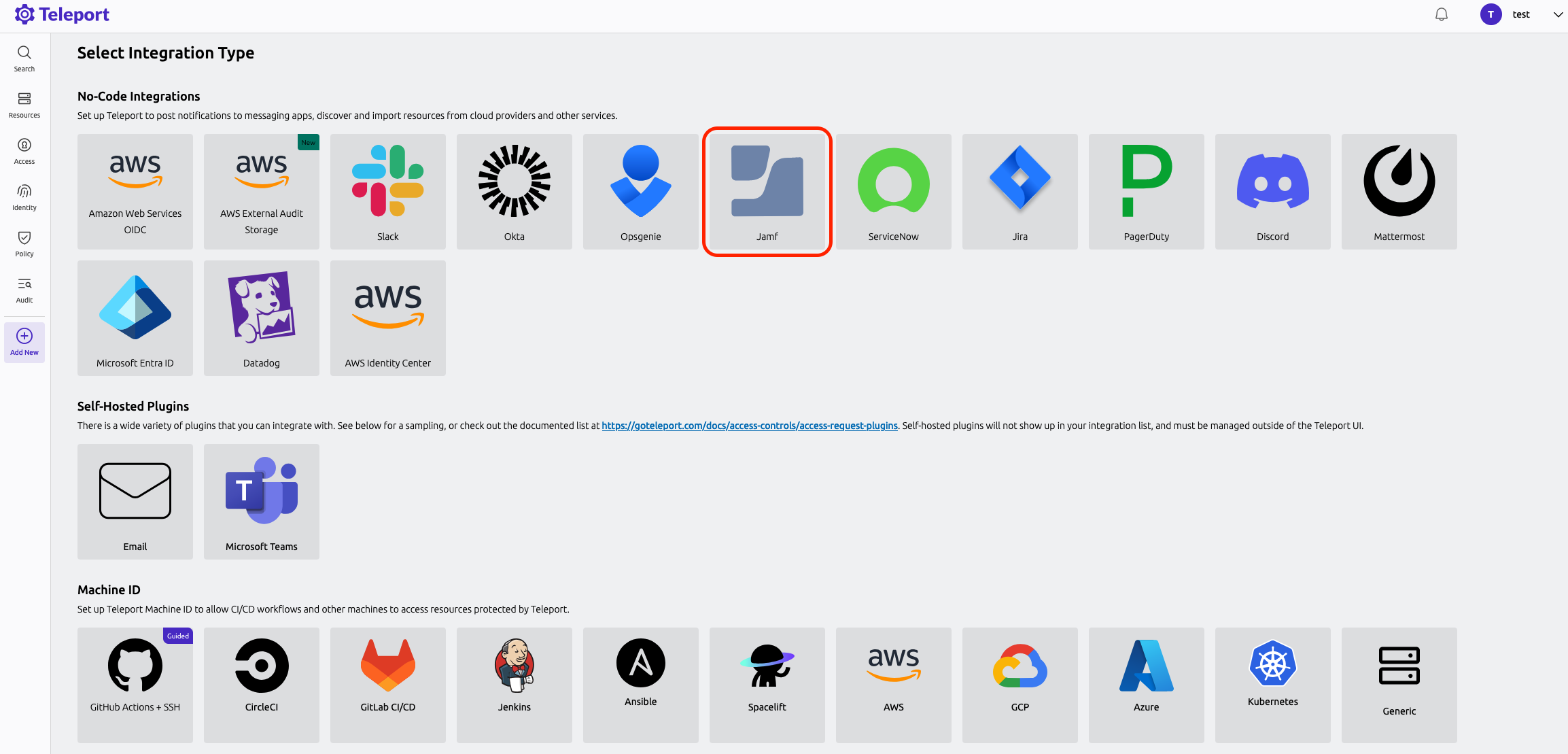
Task: Select the Jira integration tile
Action: point(1020,191)
